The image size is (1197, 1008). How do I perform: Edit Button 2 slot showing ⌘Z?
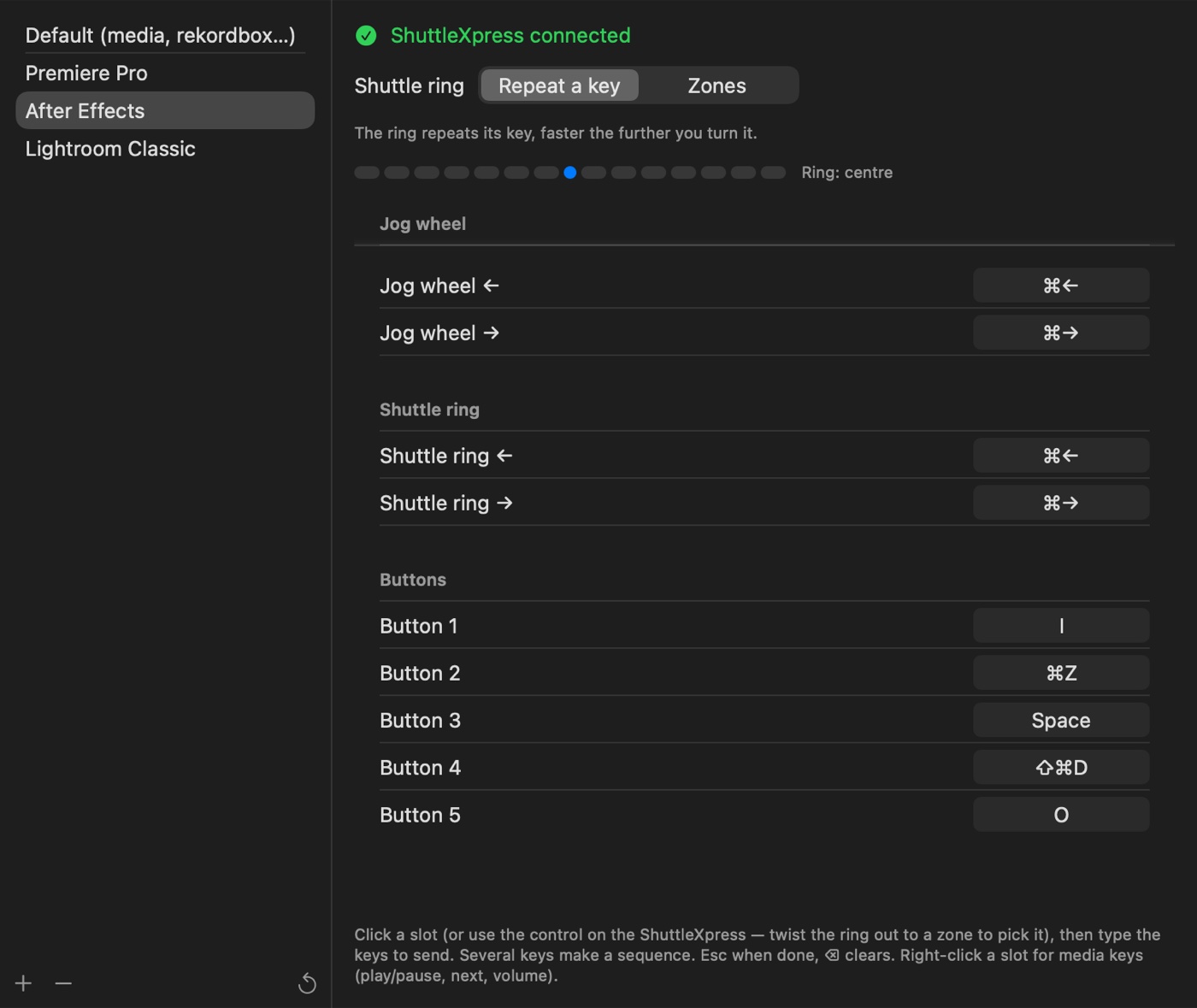click(1061, 673)
